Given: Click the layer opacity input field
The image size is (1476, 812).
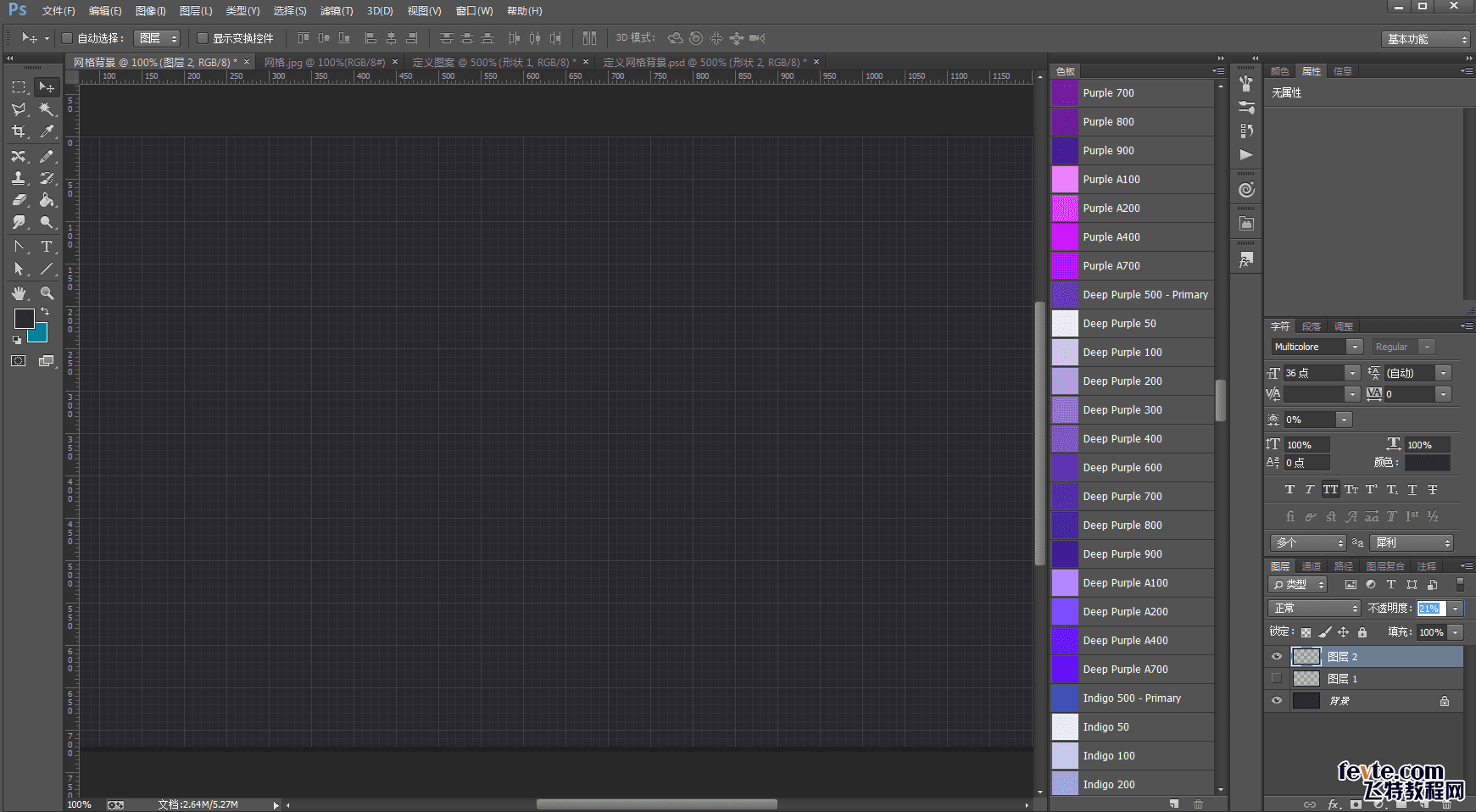Looking at the screenshot, I should tap(1429, 609).
